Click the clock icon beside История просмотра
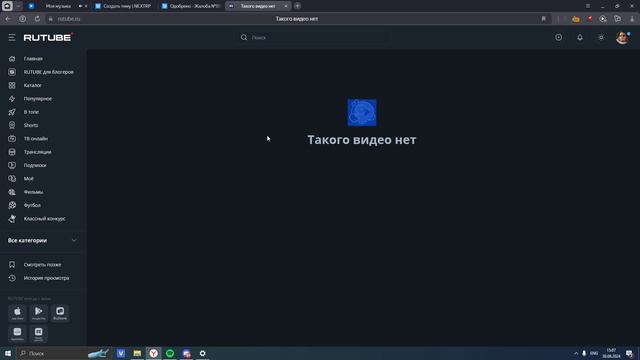Viewport: 640px width, 360px height. click(x=12, y=278)
